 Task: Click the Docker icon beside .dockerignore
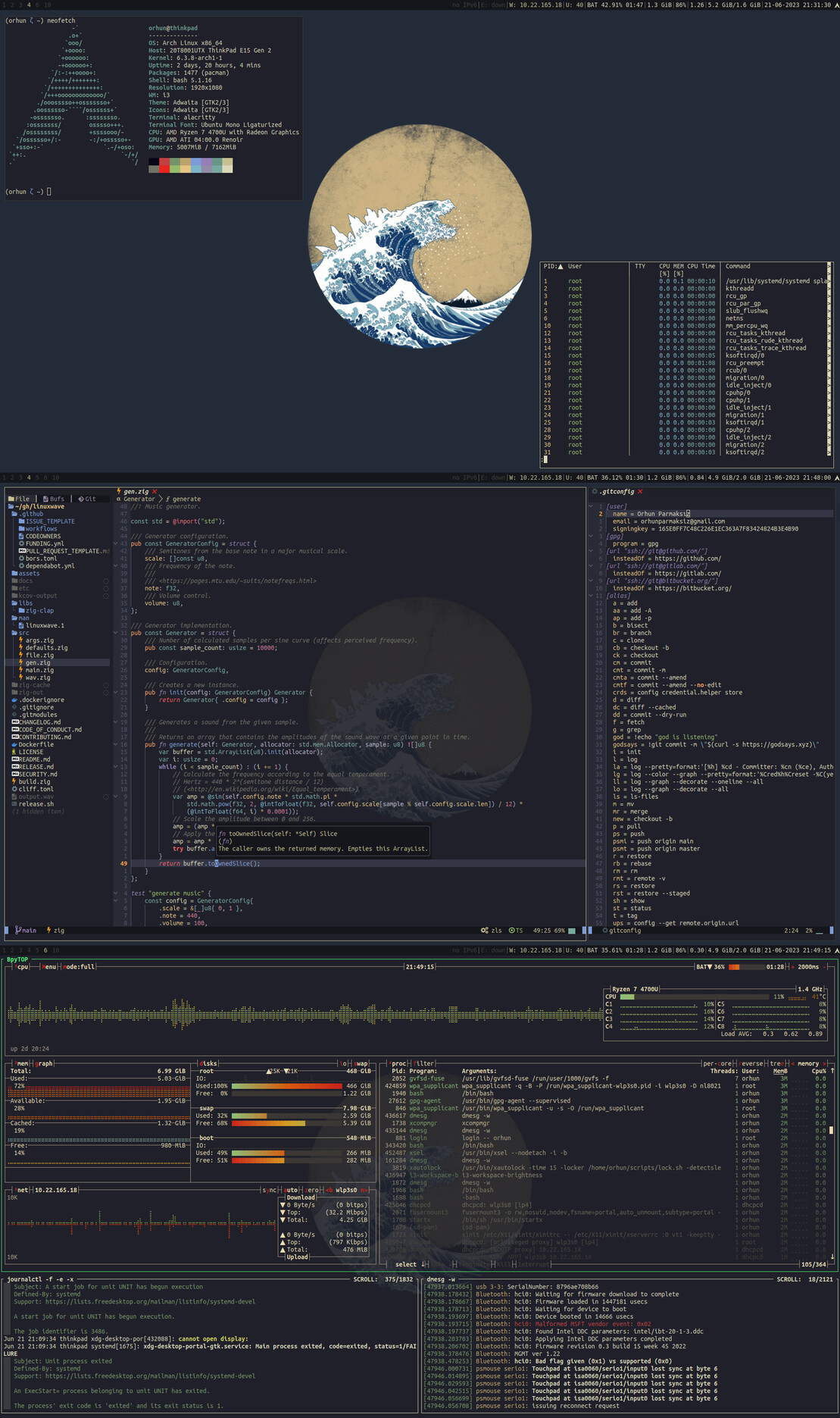pos(14,700)
